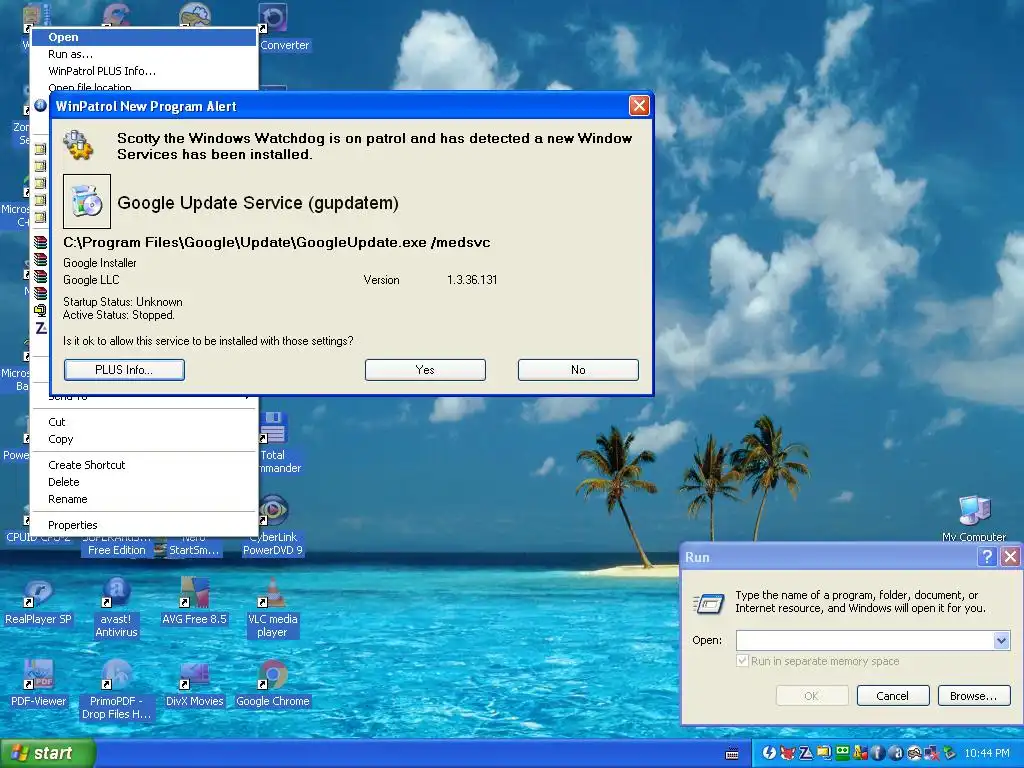Viewport: 1024px width, 768px height.
Task: Select the PDF-Viewer desktop icon
Action: click(39, 683)
